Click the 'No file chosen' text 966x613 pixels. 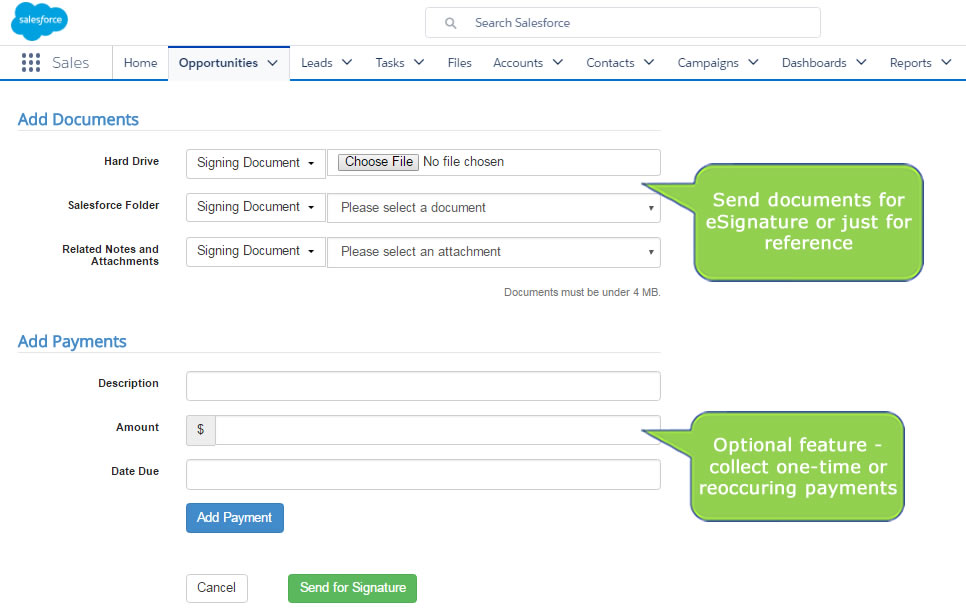point(463,161)
